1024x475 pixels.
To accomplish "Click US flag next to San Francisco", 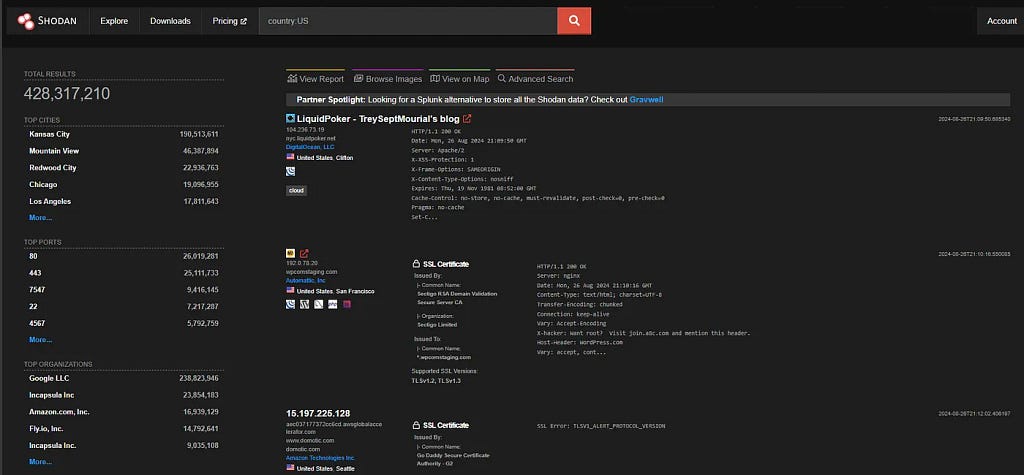I will 290,290.
